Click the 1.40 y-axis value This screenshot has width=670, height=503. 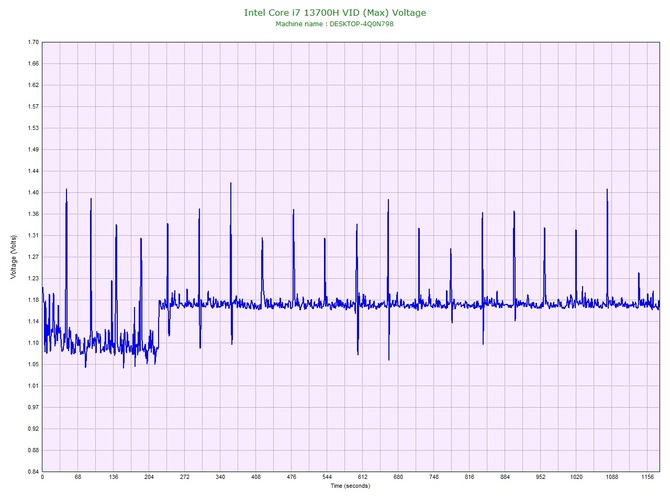(x=33, y=193)
